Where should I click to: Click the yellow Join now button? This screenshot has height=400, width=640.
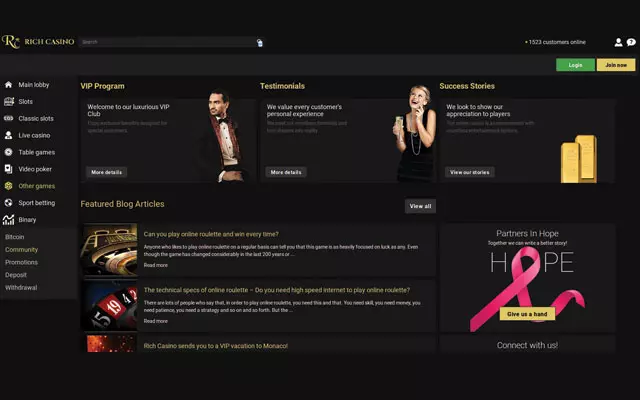(x=616, y=65)
